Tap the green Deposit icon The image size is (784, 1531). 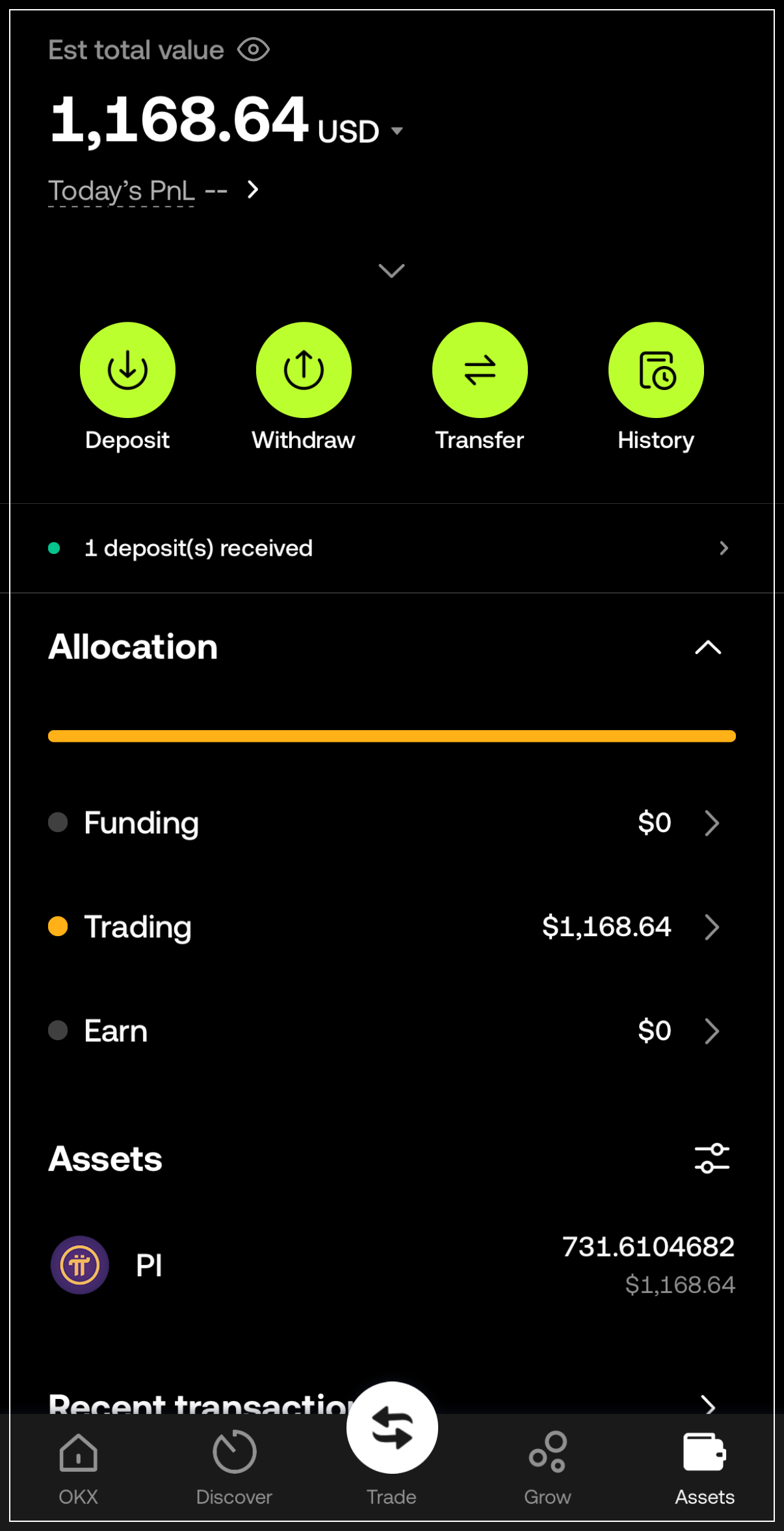click(127, 370)
